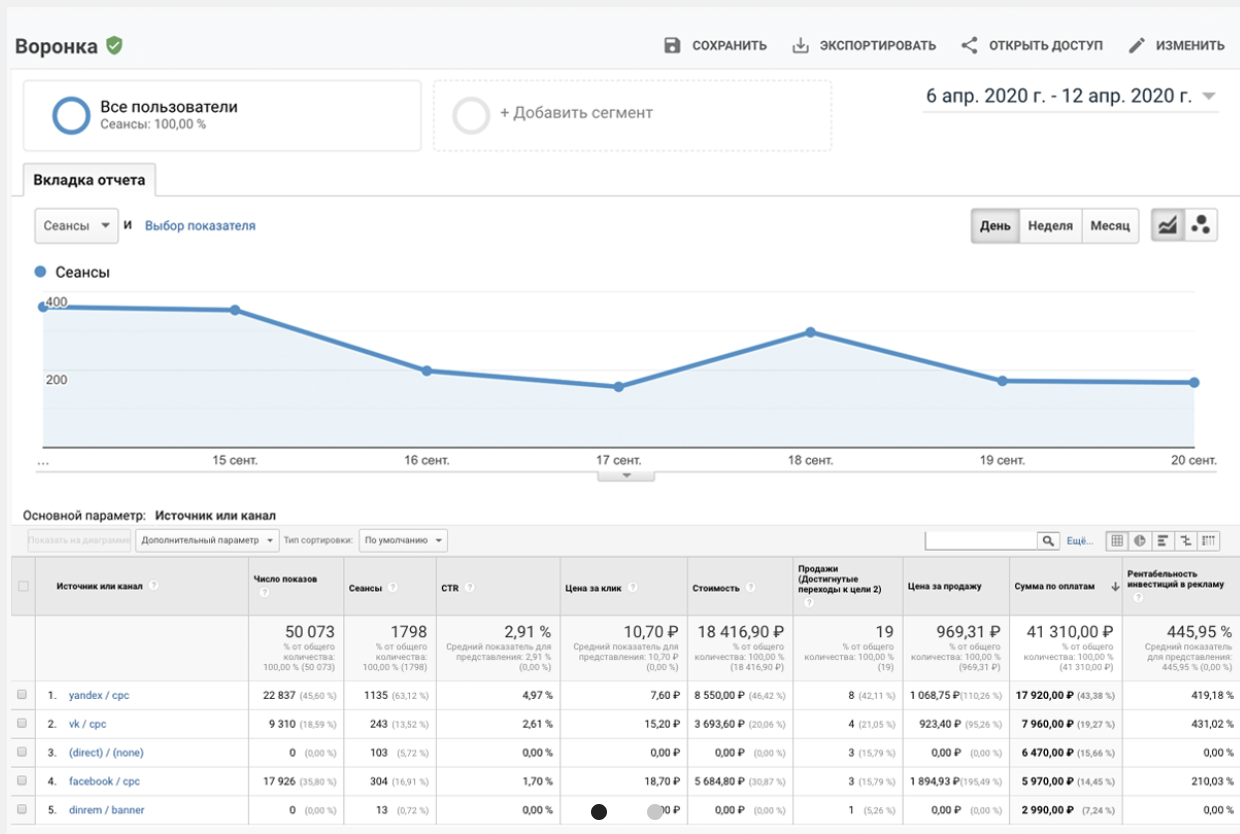Click the Выбор показателя link
Image resolution: width=1240 pixels, height=834 pixels.
pyautogui.click(x=200, y=226)
